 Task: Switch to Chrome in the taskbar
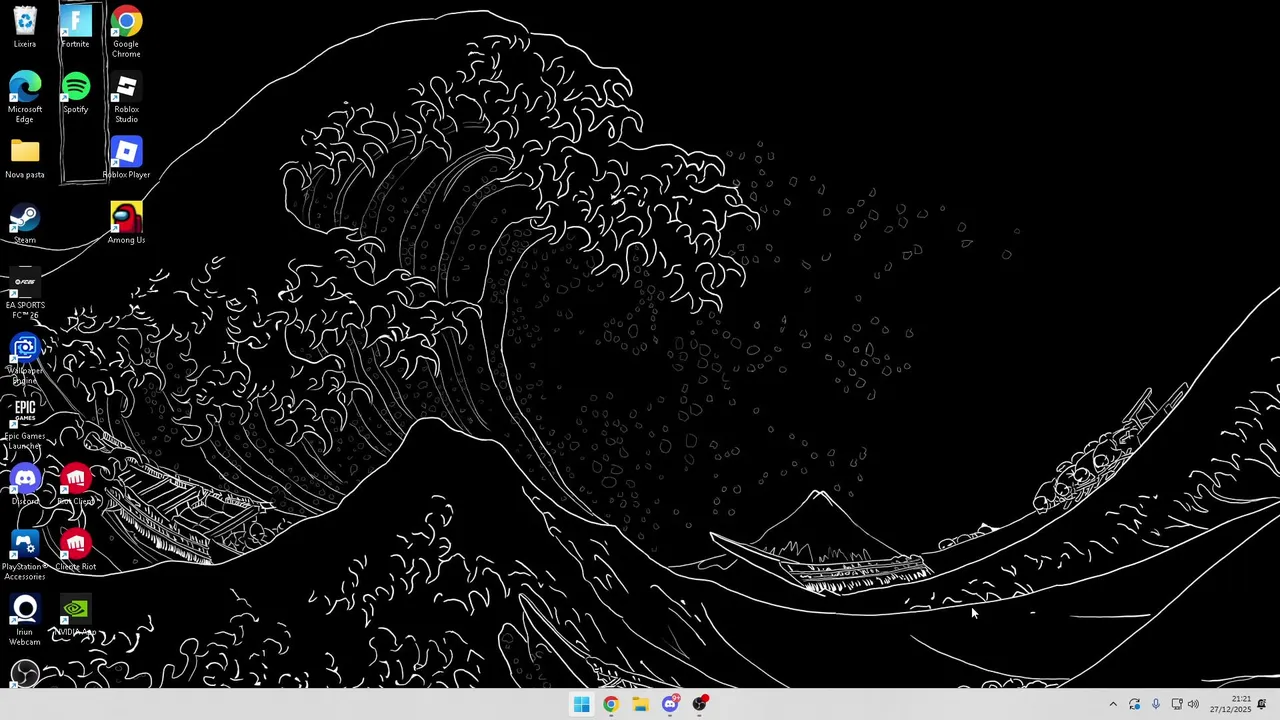click(611, 704)
